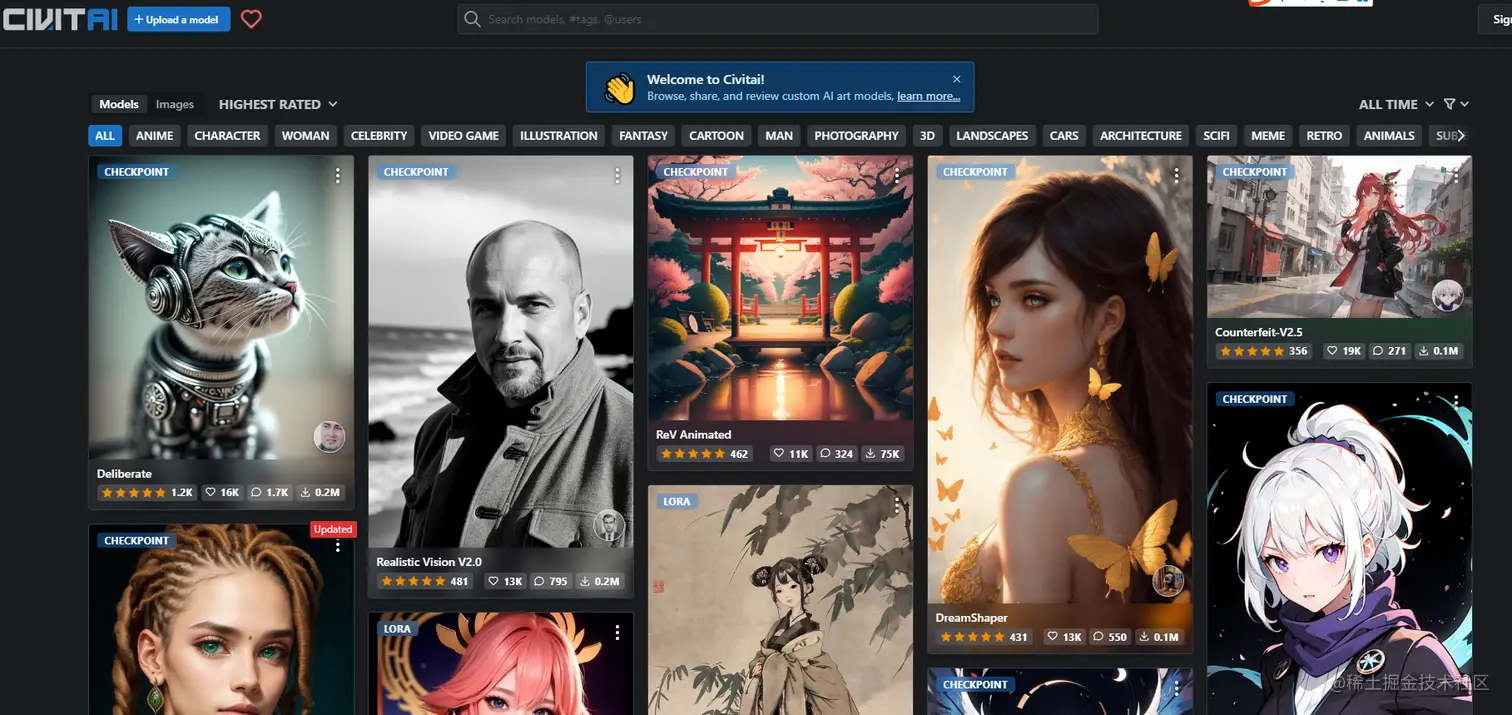Click DreamShaper 550 comments badge

[1110, 637]
